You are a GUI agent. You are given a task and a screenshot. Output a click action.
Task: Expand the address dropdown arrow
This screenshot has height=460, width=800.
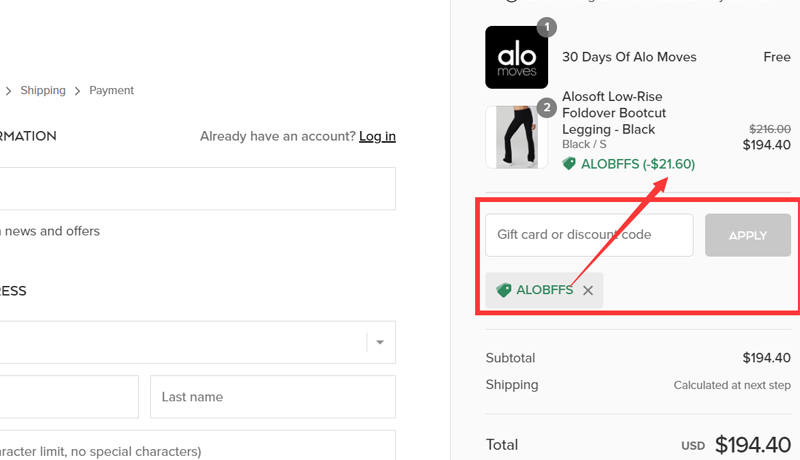pyautogui.click(x=380, y=342)
